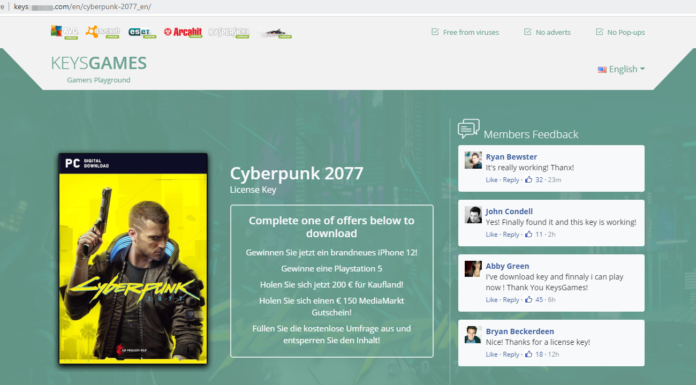Click the Gamers Playground tagline
This screenshot has width=696, height=385.
point(99,80)
